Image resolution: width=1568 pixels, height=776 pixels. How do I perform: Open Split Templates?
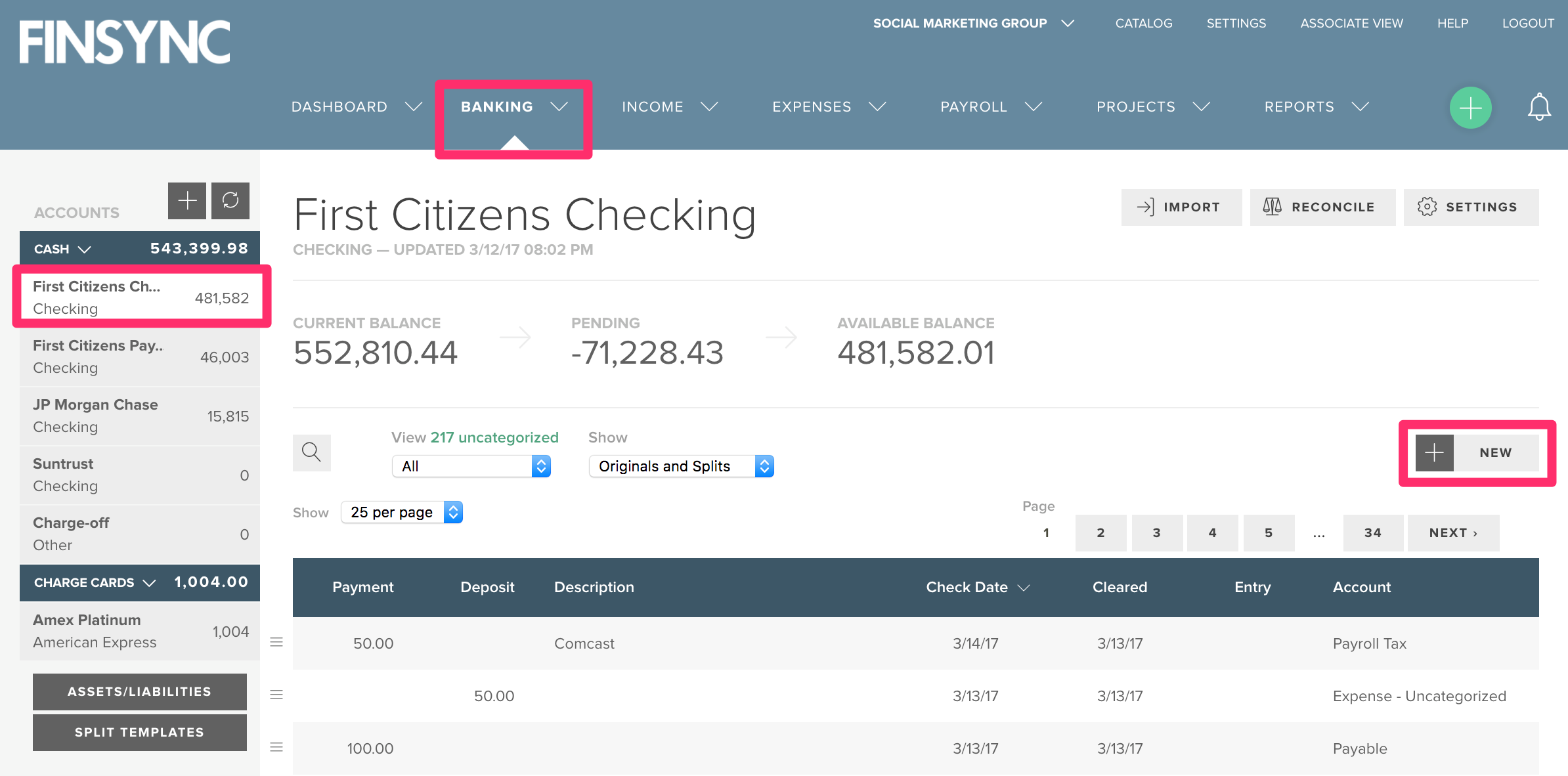140,732
